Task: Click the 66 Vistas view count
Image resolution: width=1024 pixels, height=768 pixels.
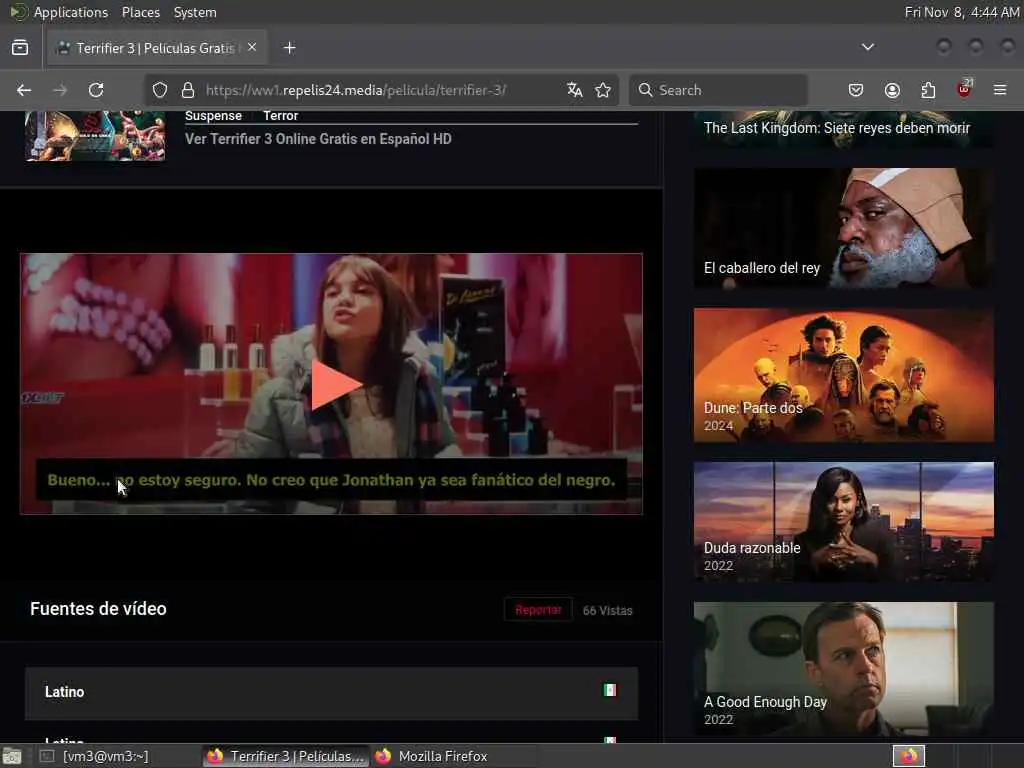Action: [x=607, y=611]
